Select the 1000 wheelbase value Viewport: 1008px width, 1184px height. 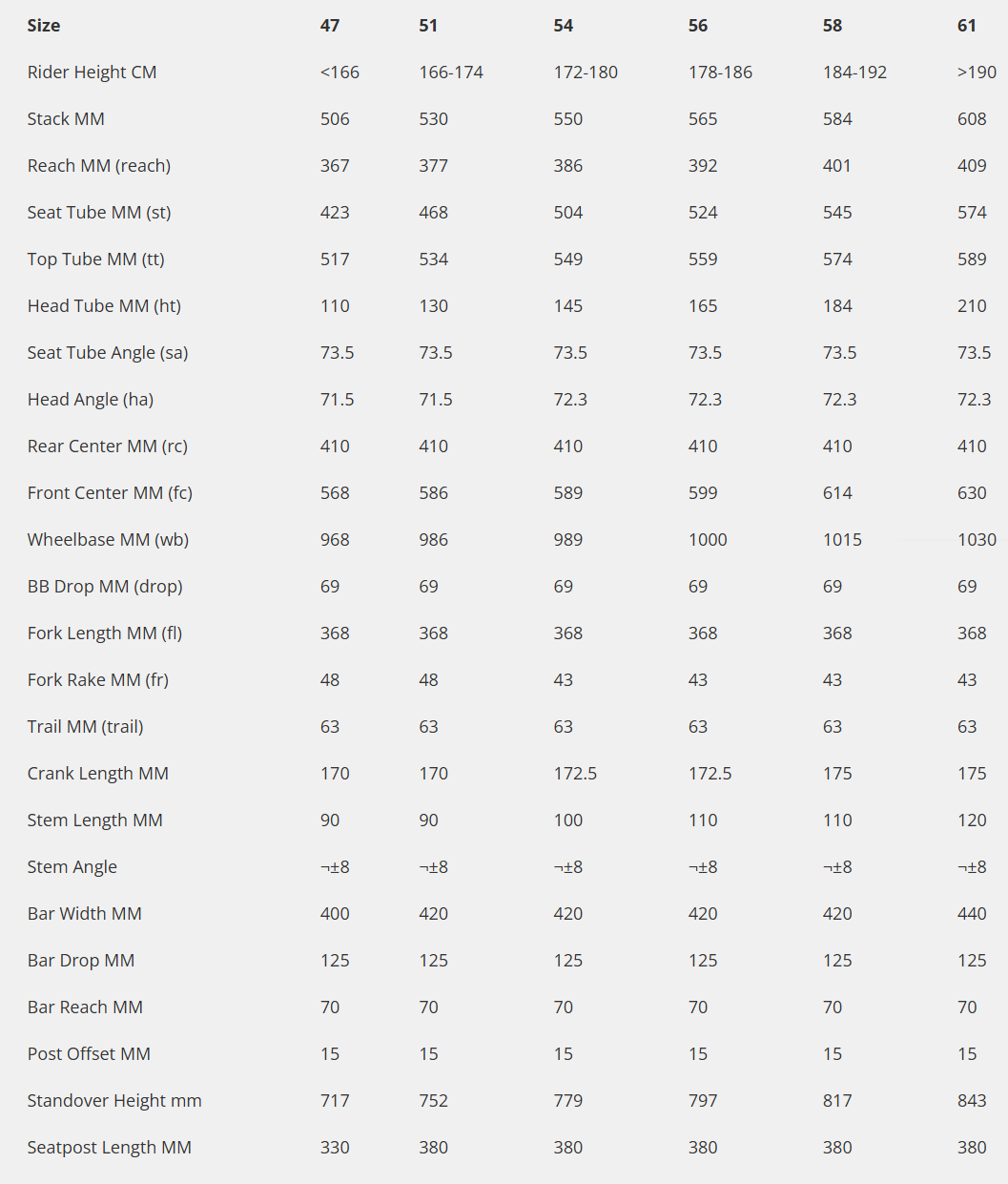pyautogui.click(x=708, y=540)
